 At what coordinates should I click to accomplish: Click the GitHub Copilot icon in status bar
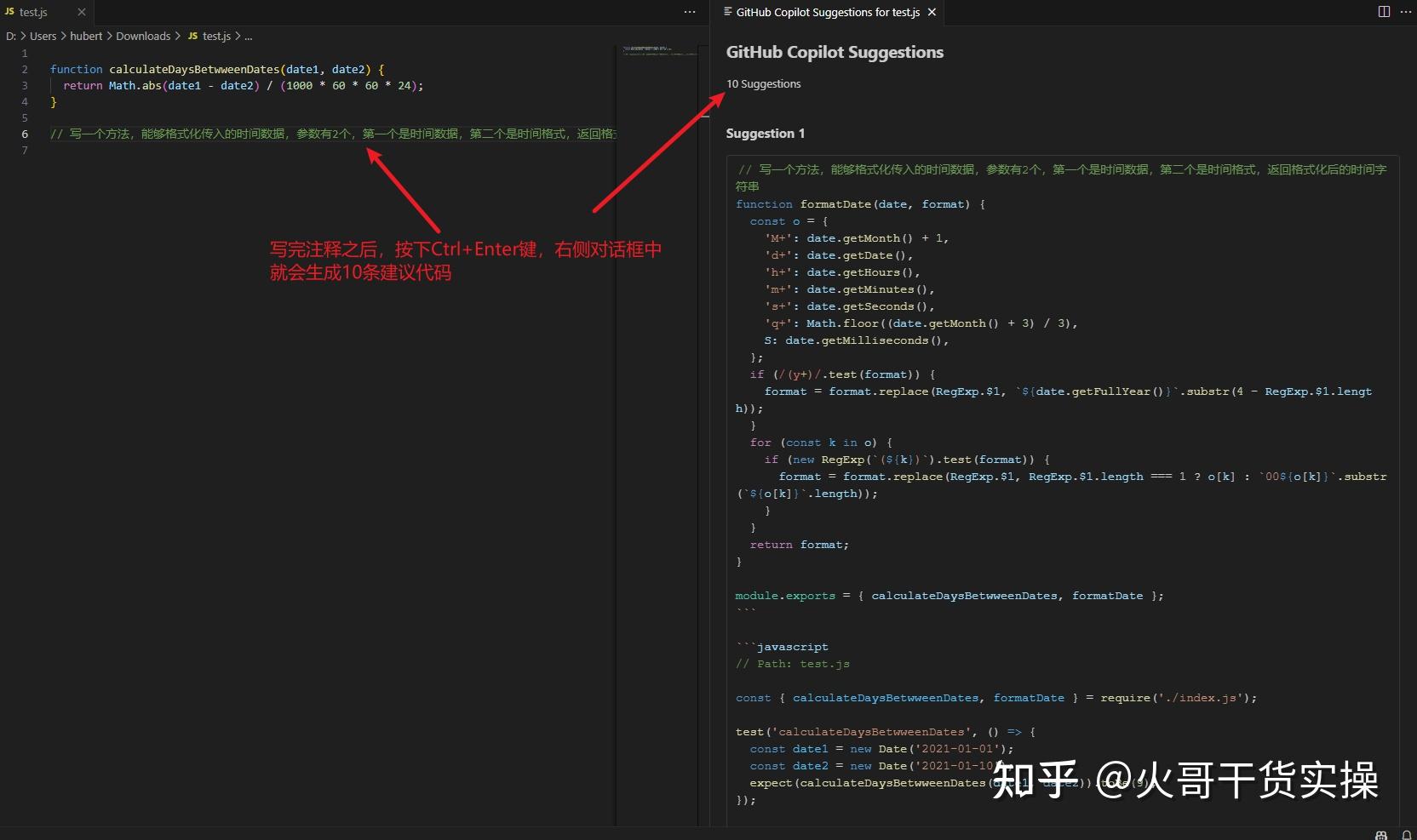(x=1380, y=835)
